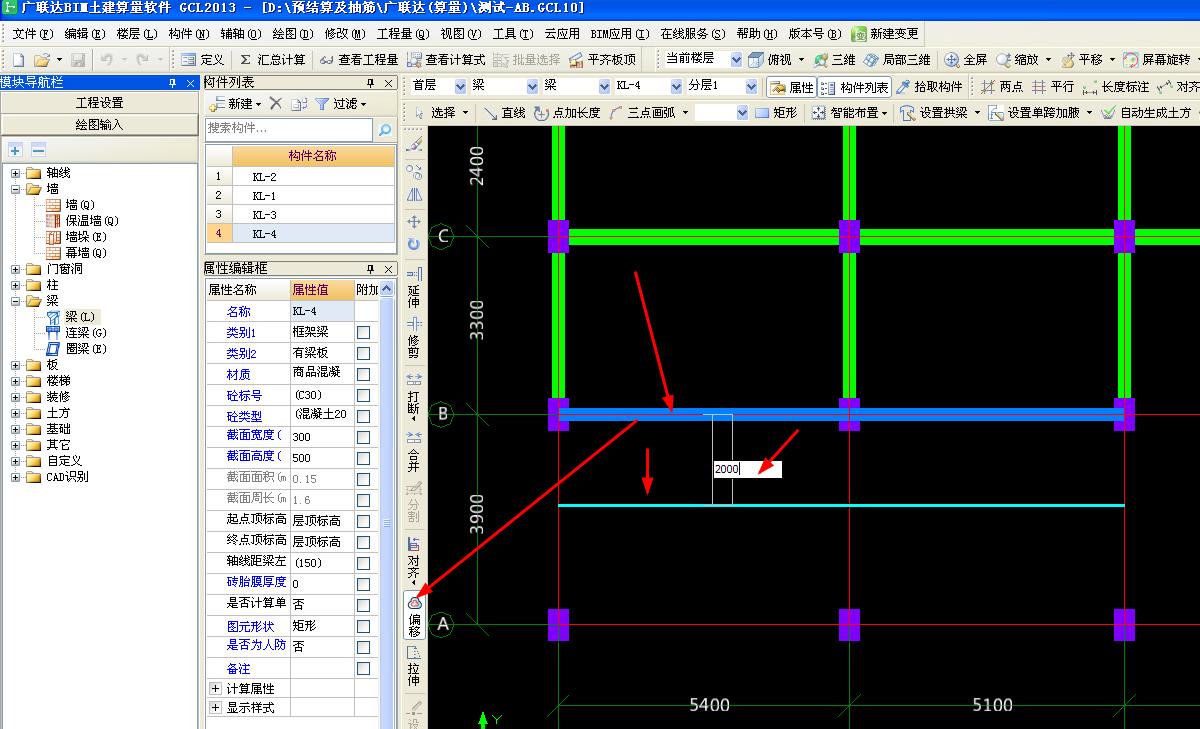Click the 偏移 (offset) tool icon
The height and width of the screenshot is (729, 1200).
tap(414, 604)
